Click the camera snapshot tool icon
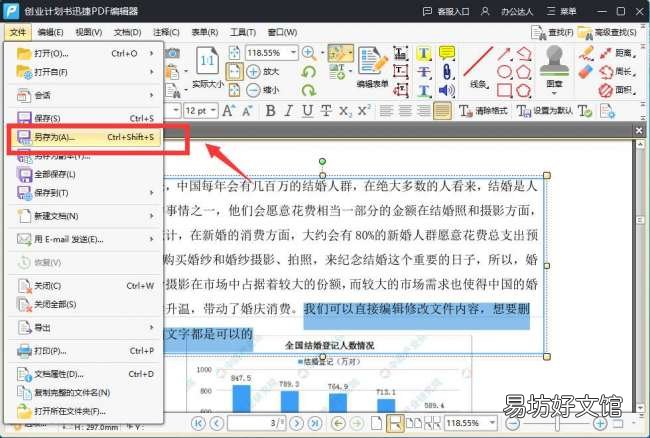The image size is (650, 438). point(172,53)
